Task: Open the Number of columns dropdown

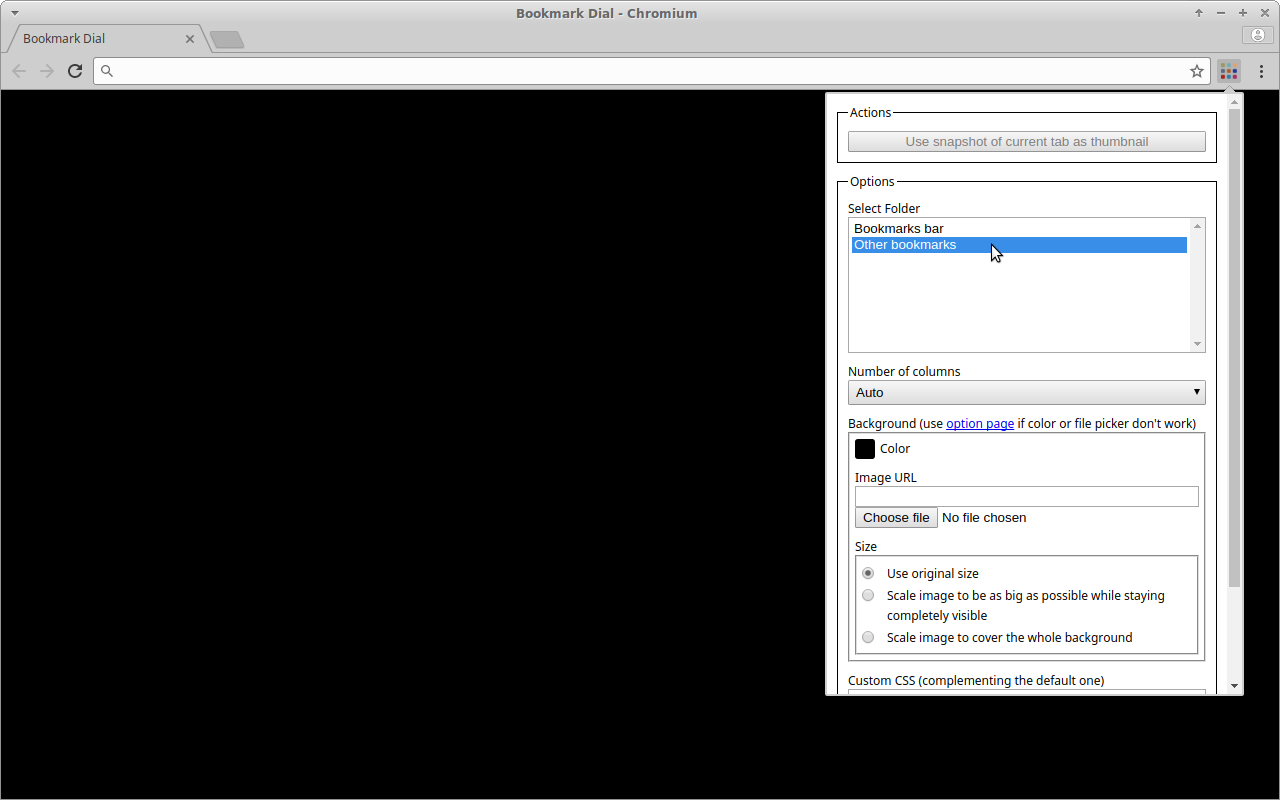Action: pos(1026,392)
